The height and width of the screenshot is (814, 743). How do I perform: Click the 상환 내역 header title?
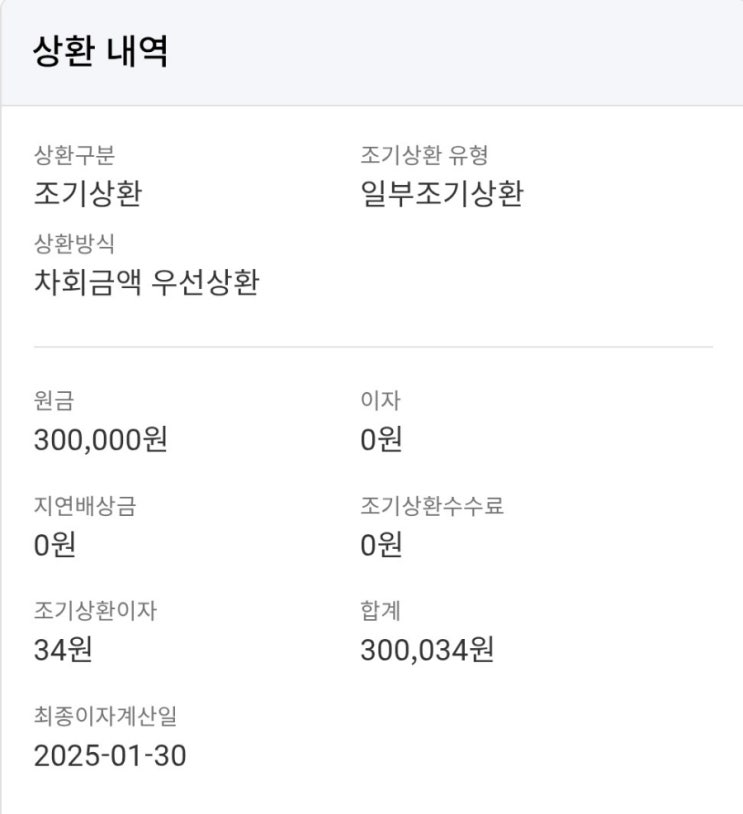[101, 52]
